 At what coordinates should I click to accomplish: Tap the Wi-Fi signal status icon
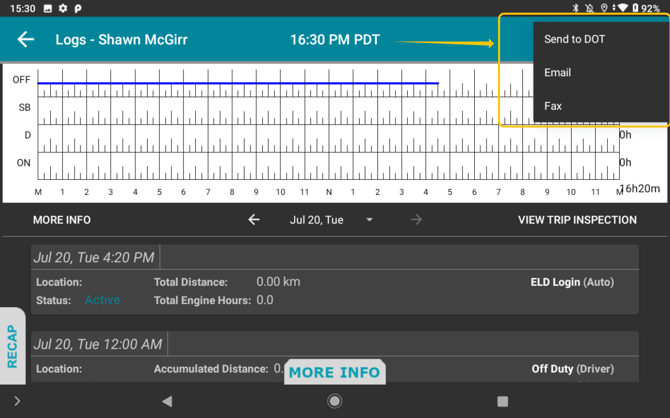(x=623, y=8)
